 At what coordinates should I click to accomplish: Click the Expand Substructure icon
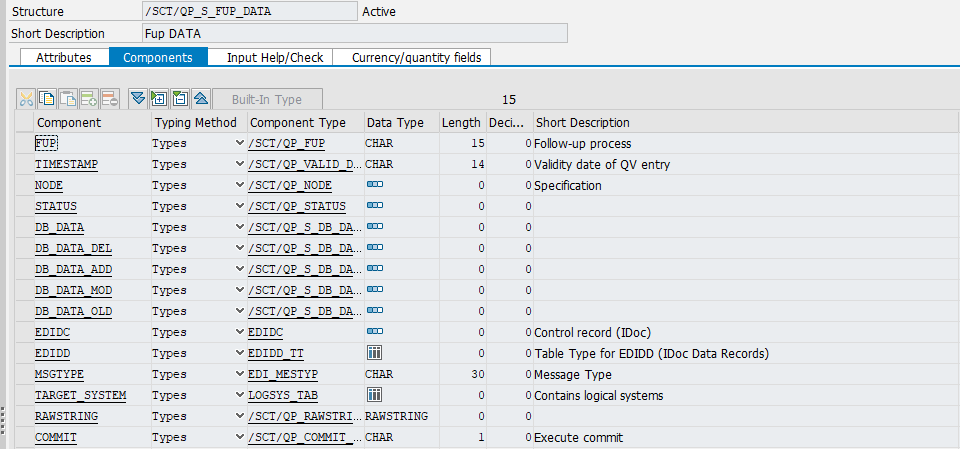tap(159, 98)
